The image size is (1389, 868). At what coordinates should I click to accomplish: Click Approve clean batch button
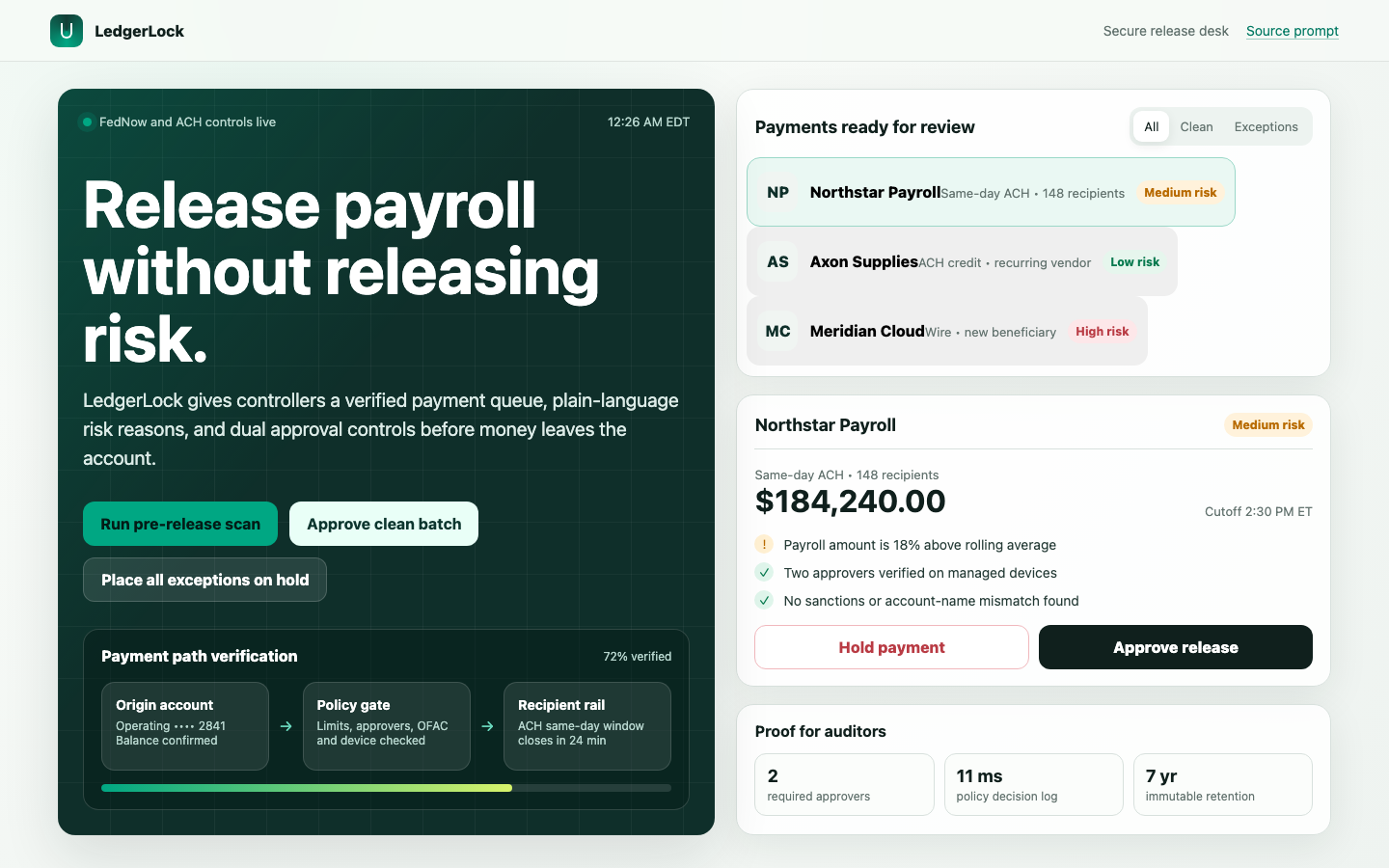(x=384, y=524)
